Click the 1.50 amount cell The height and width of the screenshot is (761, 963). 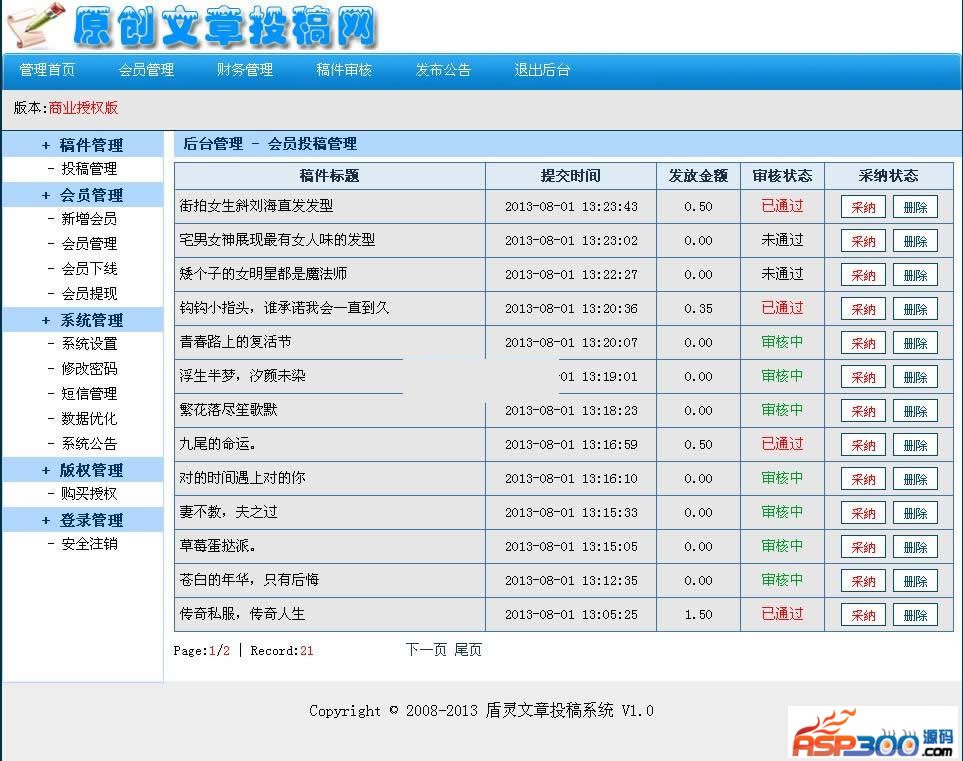click(698, 615)
